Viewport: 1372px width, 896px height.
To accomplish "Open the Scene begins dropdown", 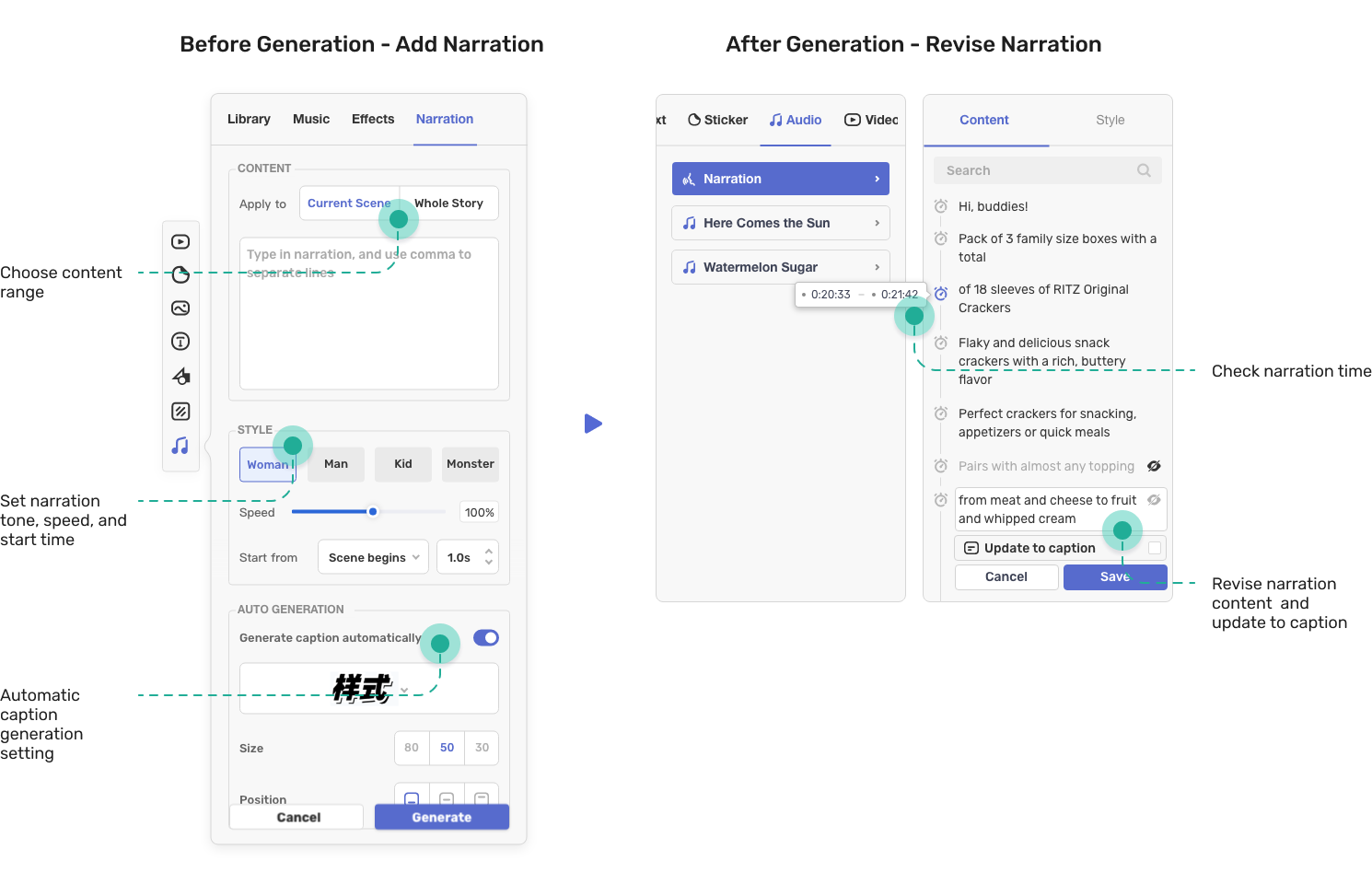I will (x=373, y=557).
